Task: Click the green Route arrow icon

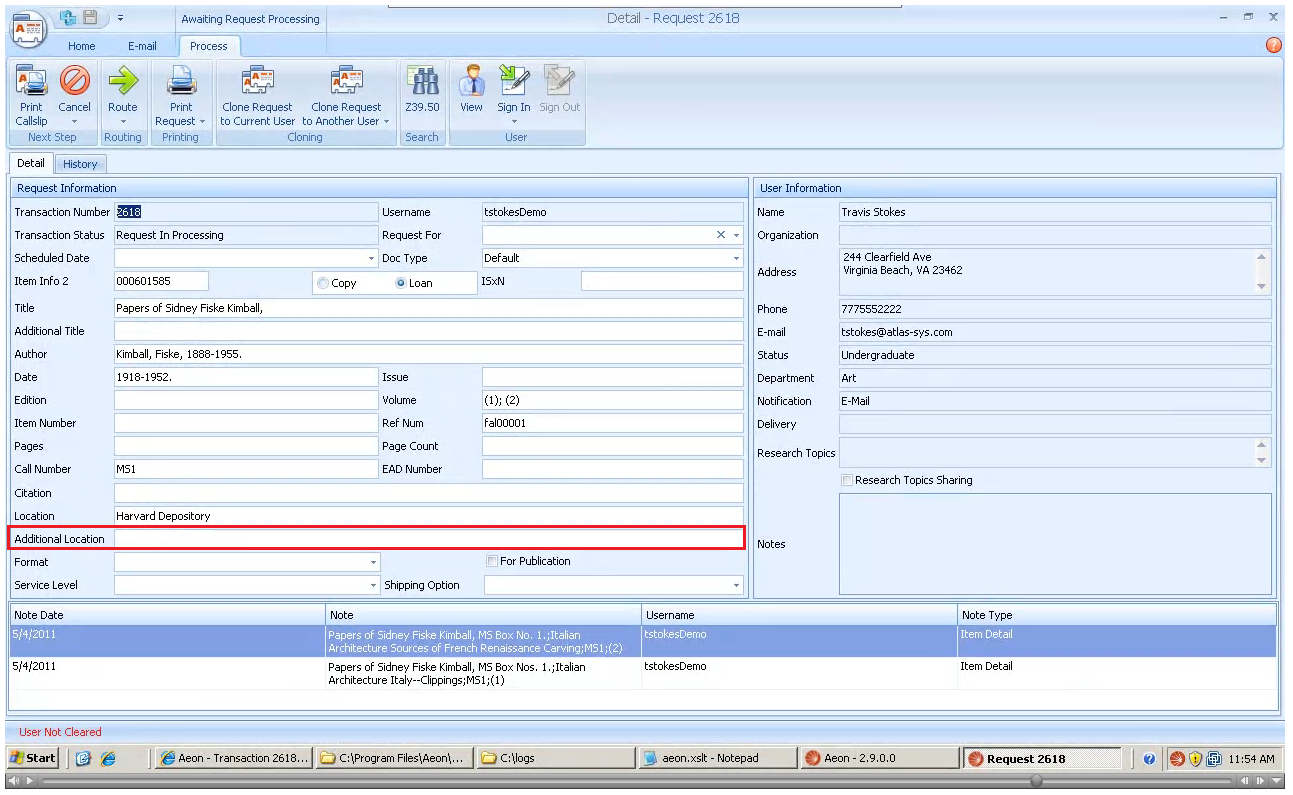Action: pos(123,82)
